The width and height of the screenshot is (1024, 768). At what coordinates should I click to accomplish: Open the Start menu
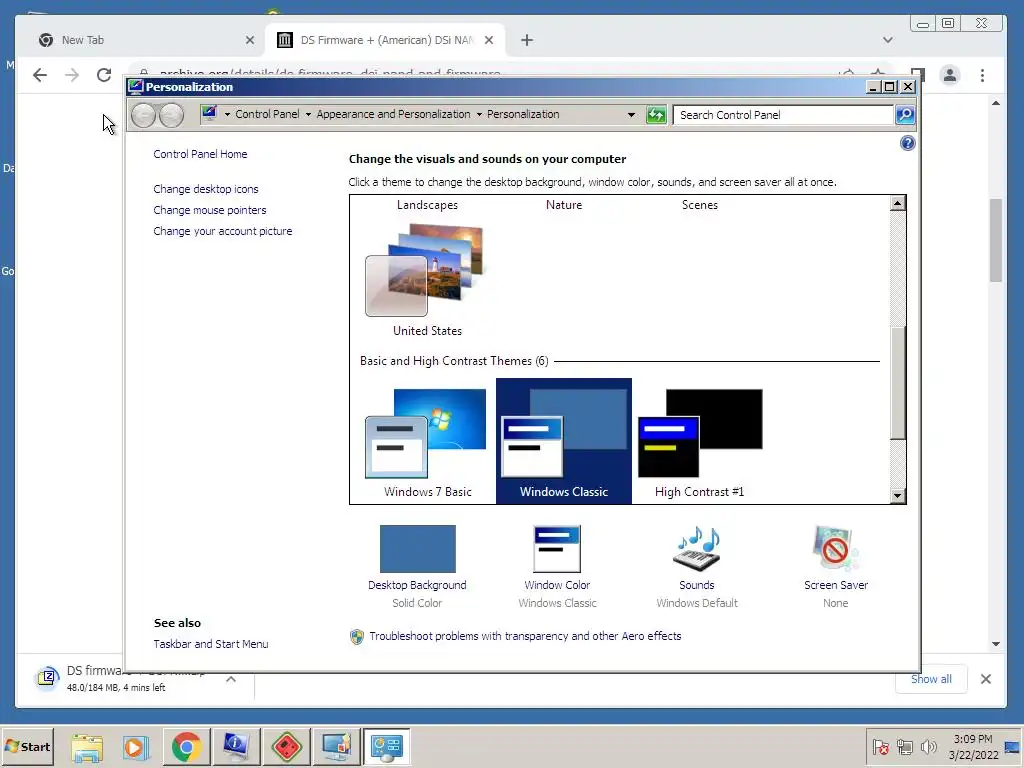click(x=27, y=747)
